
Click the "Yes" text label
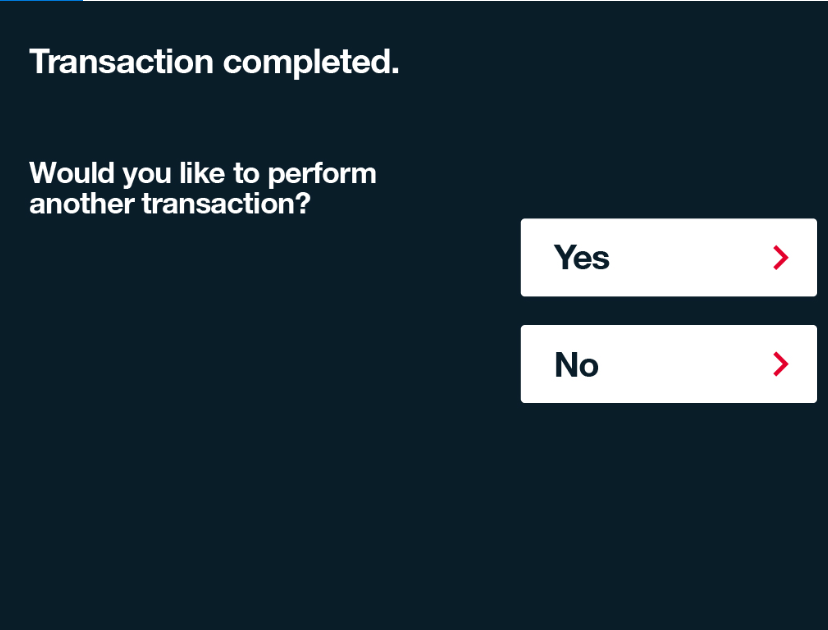pyautogui.click(x=581, y=258)
